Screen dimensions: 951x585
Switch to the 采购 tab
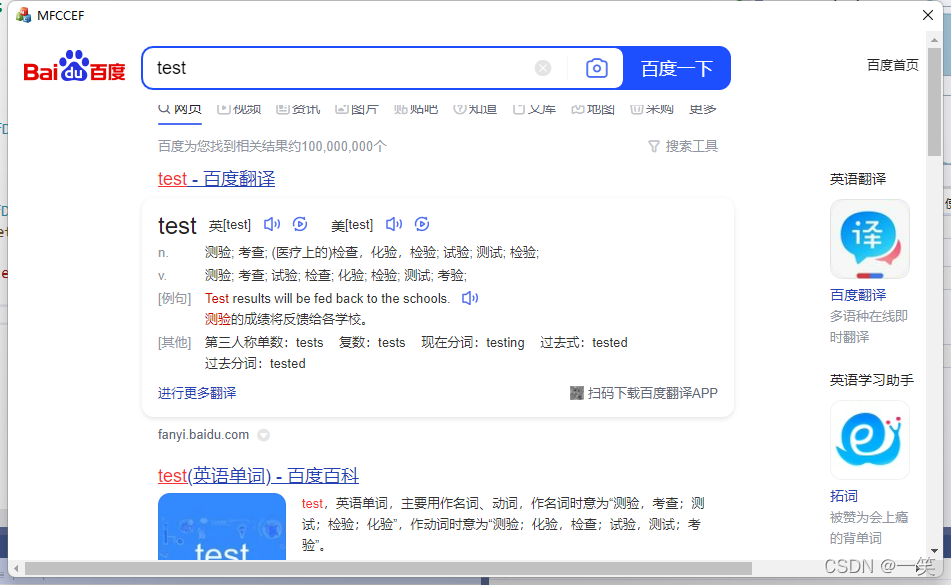[652, 109]
